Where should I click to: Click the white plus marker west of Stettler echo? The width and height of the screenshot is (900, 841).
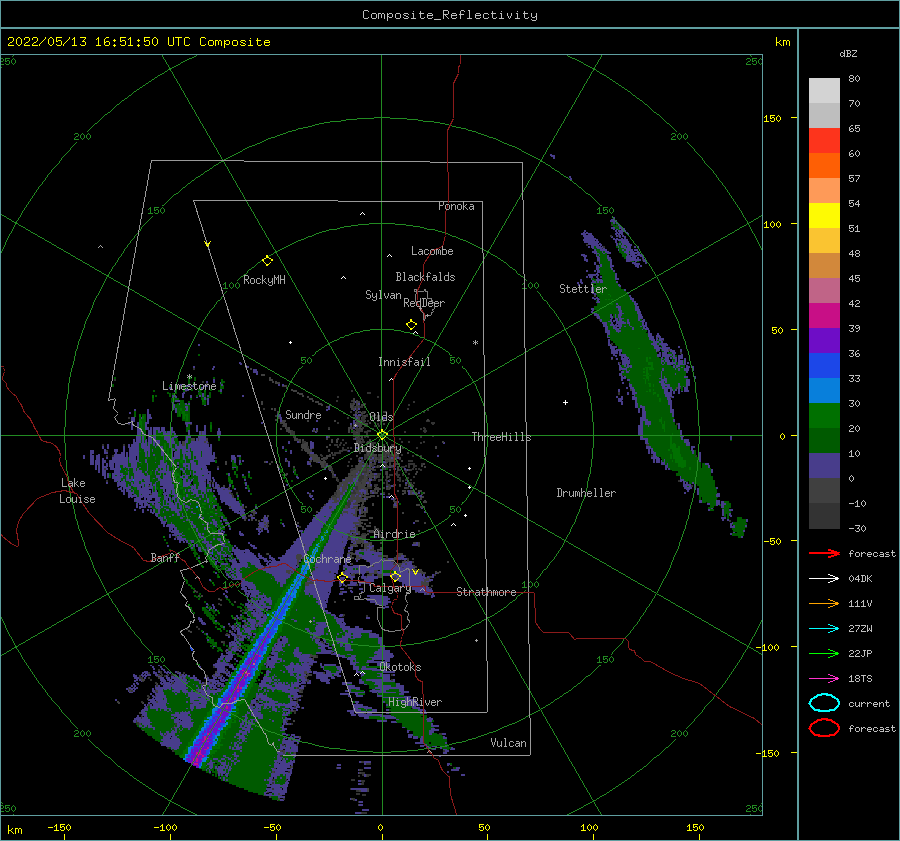click(565, 402)
